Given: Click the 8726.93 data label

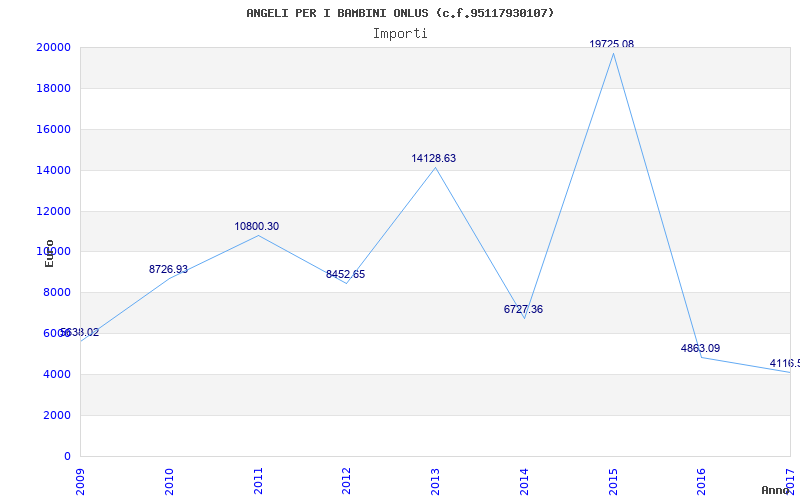Looking at the screenshot, I should point(168,269).
